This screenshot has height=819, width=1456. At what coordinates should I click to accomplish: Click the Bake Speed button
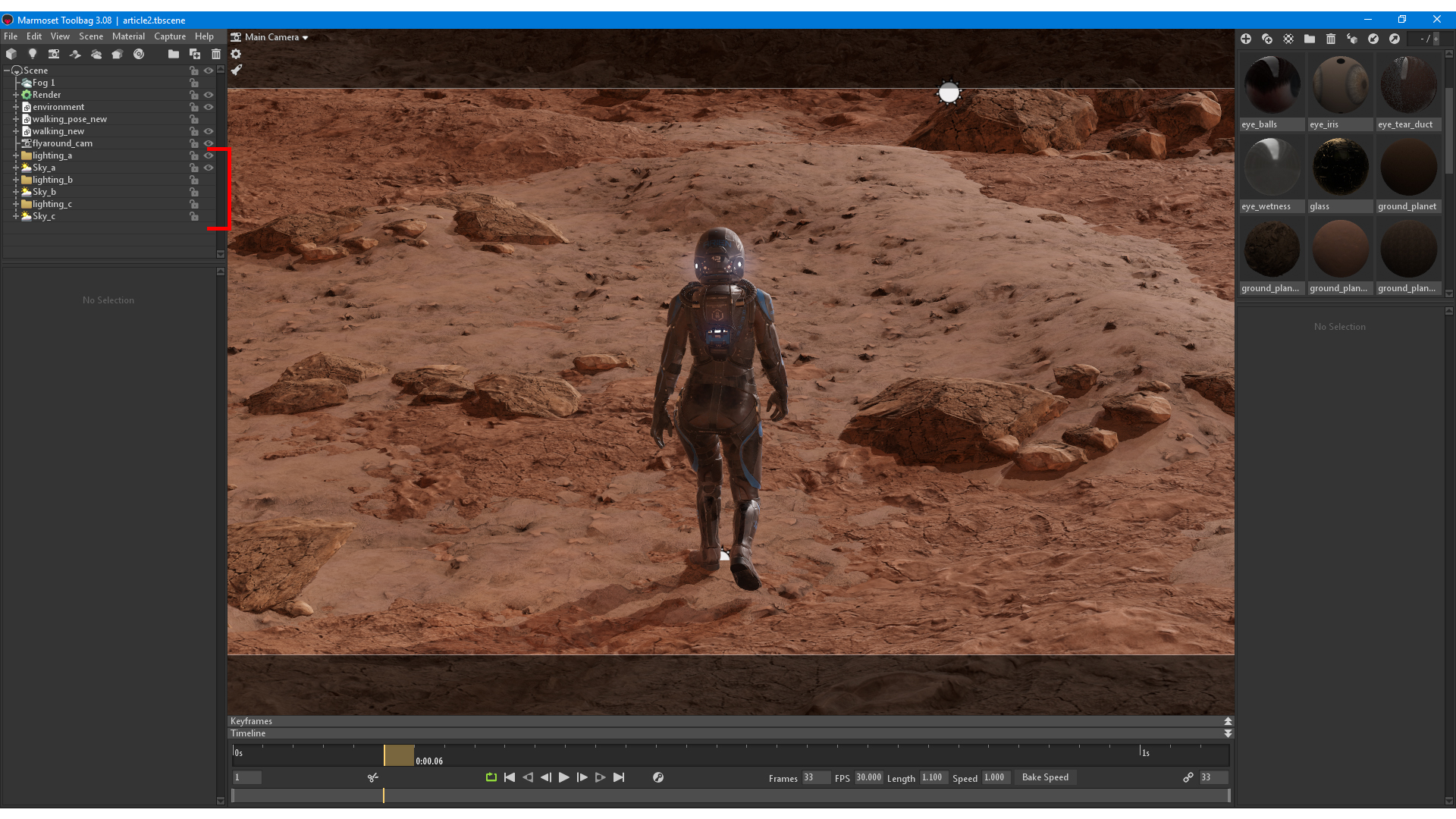(x=1045, y=777)
